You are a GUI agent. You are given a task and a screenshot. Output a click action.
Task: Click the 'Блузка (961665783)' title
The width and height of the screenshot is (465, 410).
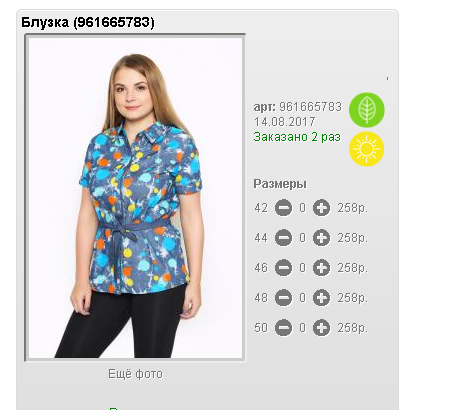[88, 22]
